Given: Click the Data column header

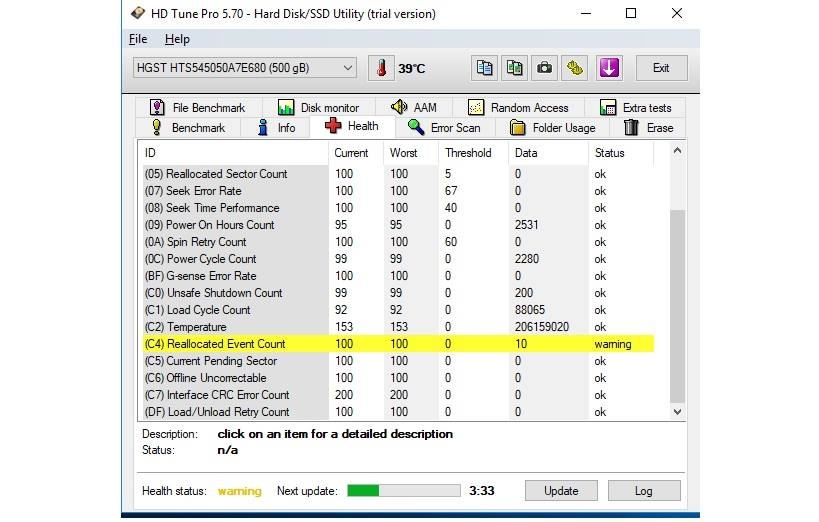Looking at the screenshot, I should pyautogui.click(x=548, y=153).
